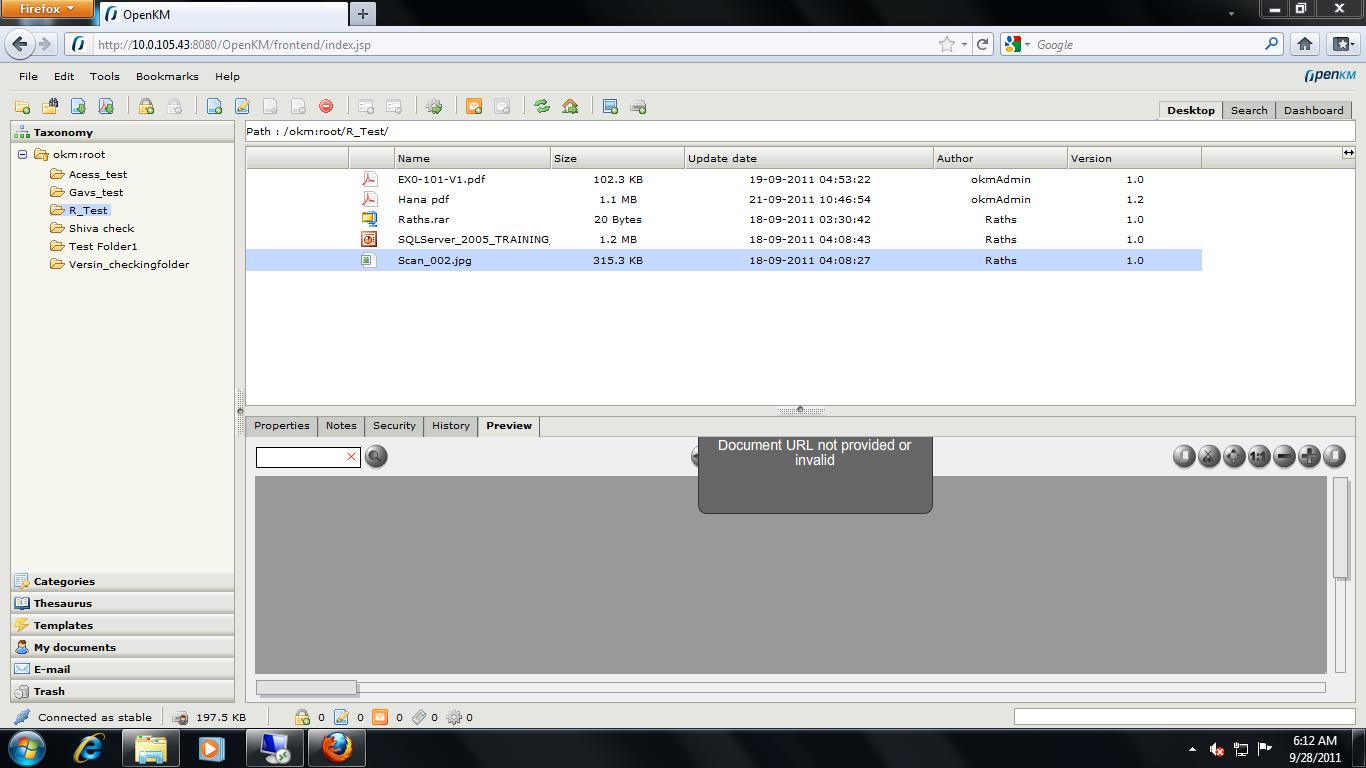
Task: Lock the selected document via toolbar
Action: [x=146, y=107]
